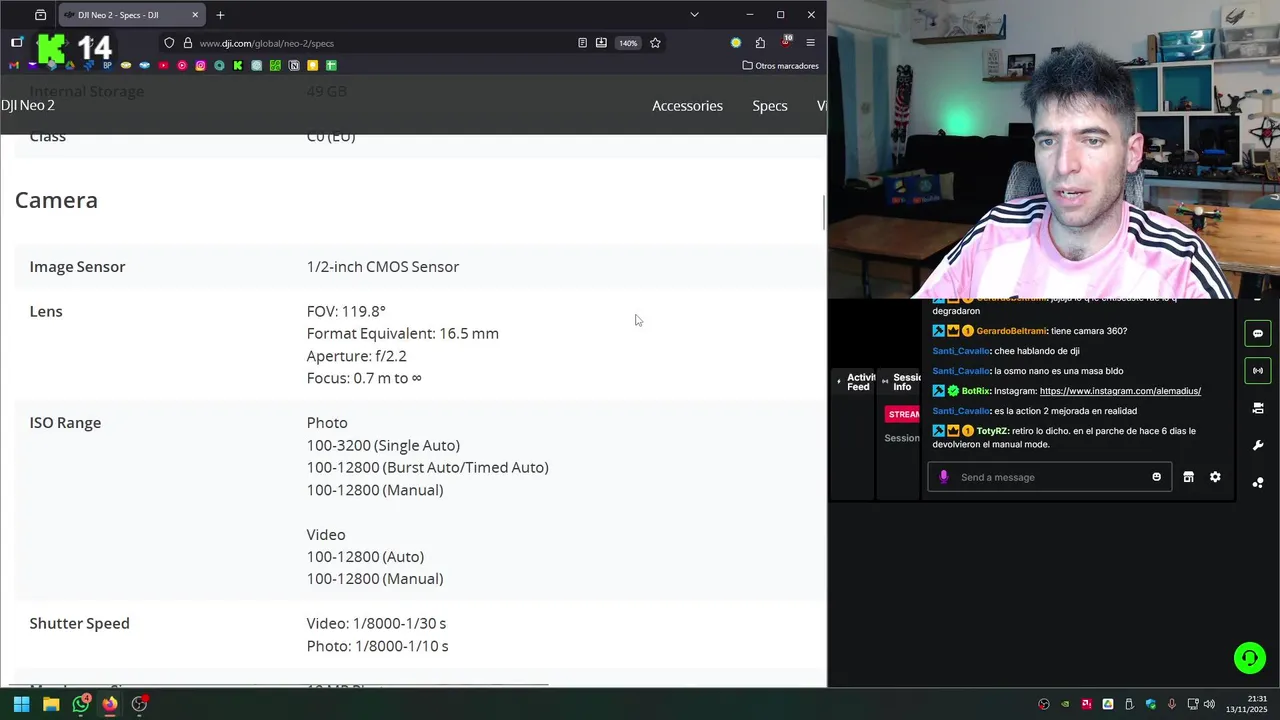This screenshot has height=720, width=1280.
Task: Click the red extension with badge
Action: coord(786,42)
